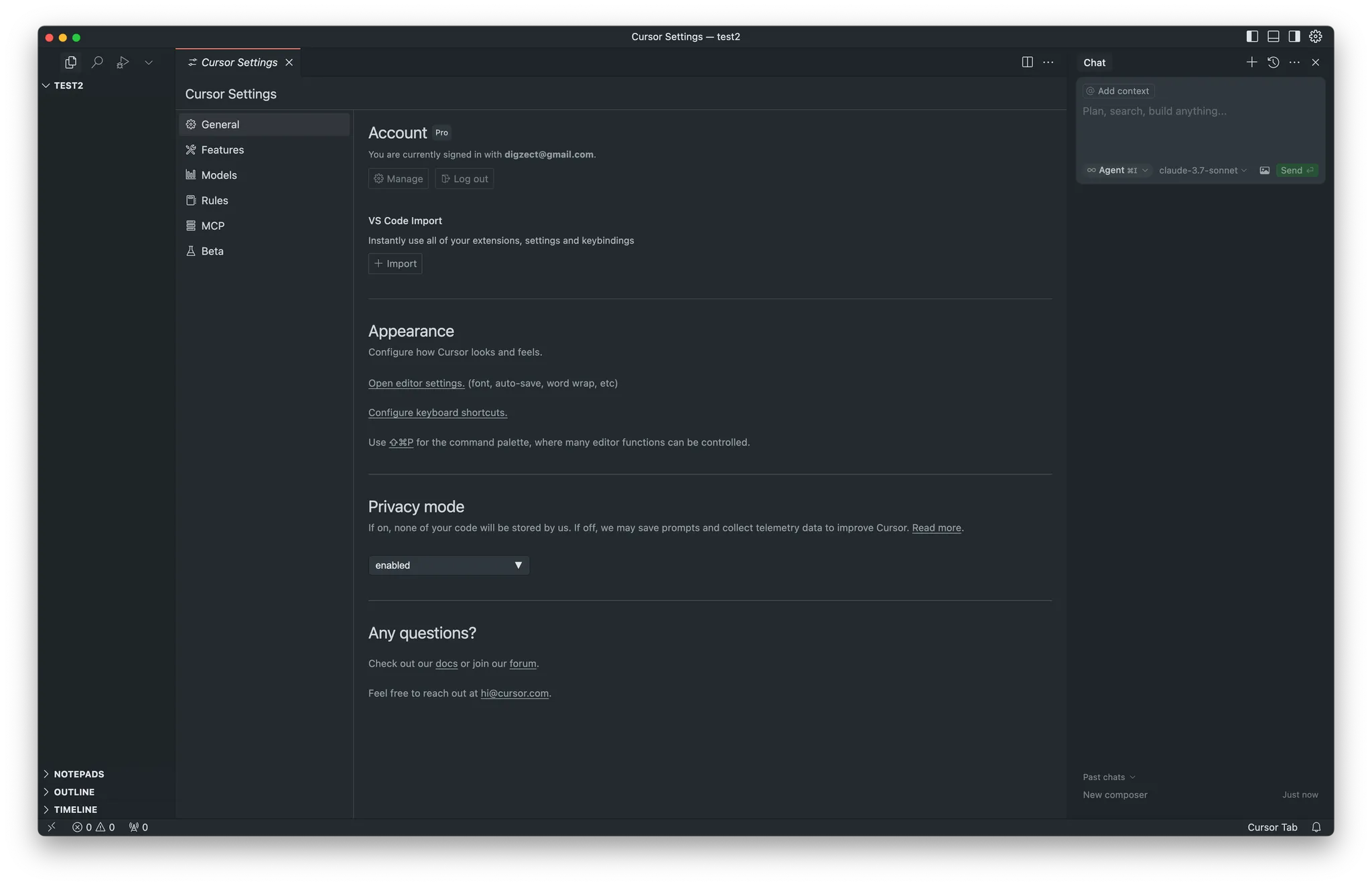Close the Cursor Settings tab
Image resolution: width=1372 pixels, height=886 pixels.
tap(289, 62)
